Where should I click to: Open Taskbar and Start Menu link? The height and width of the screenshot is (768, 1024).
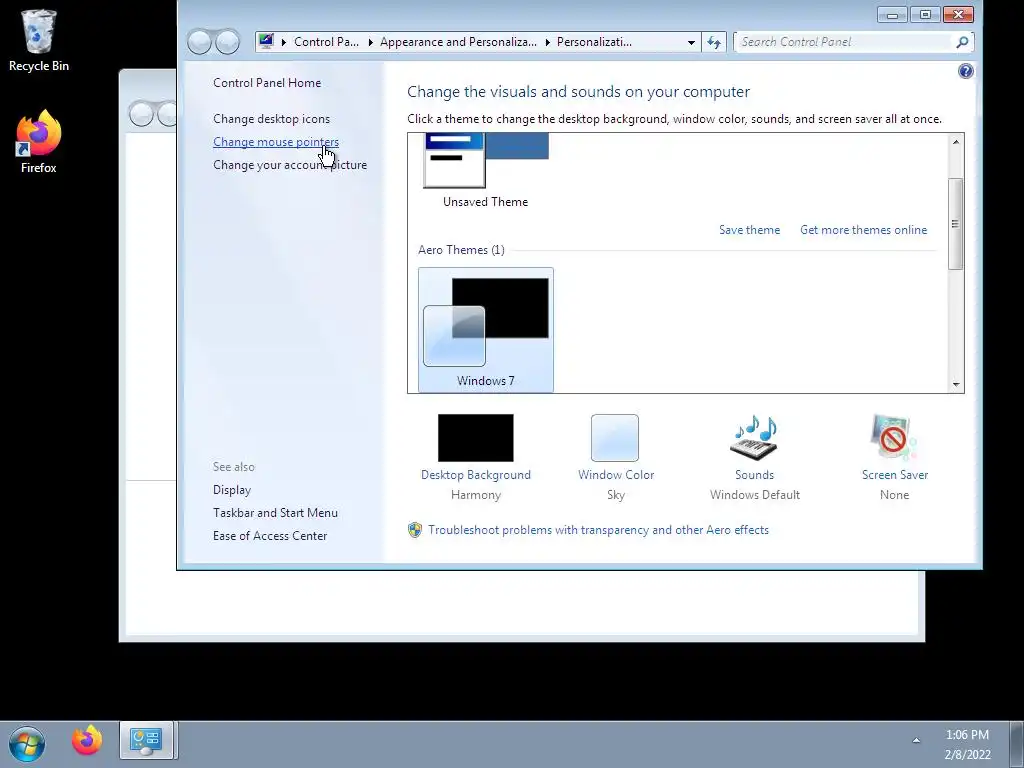click(276, 513)
